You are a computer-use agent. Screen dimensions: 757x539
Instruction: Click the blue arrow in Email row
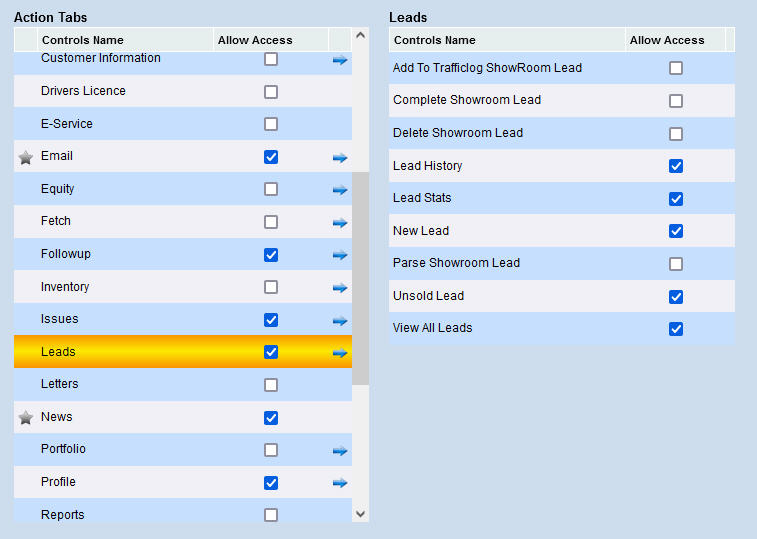[340, 157]
